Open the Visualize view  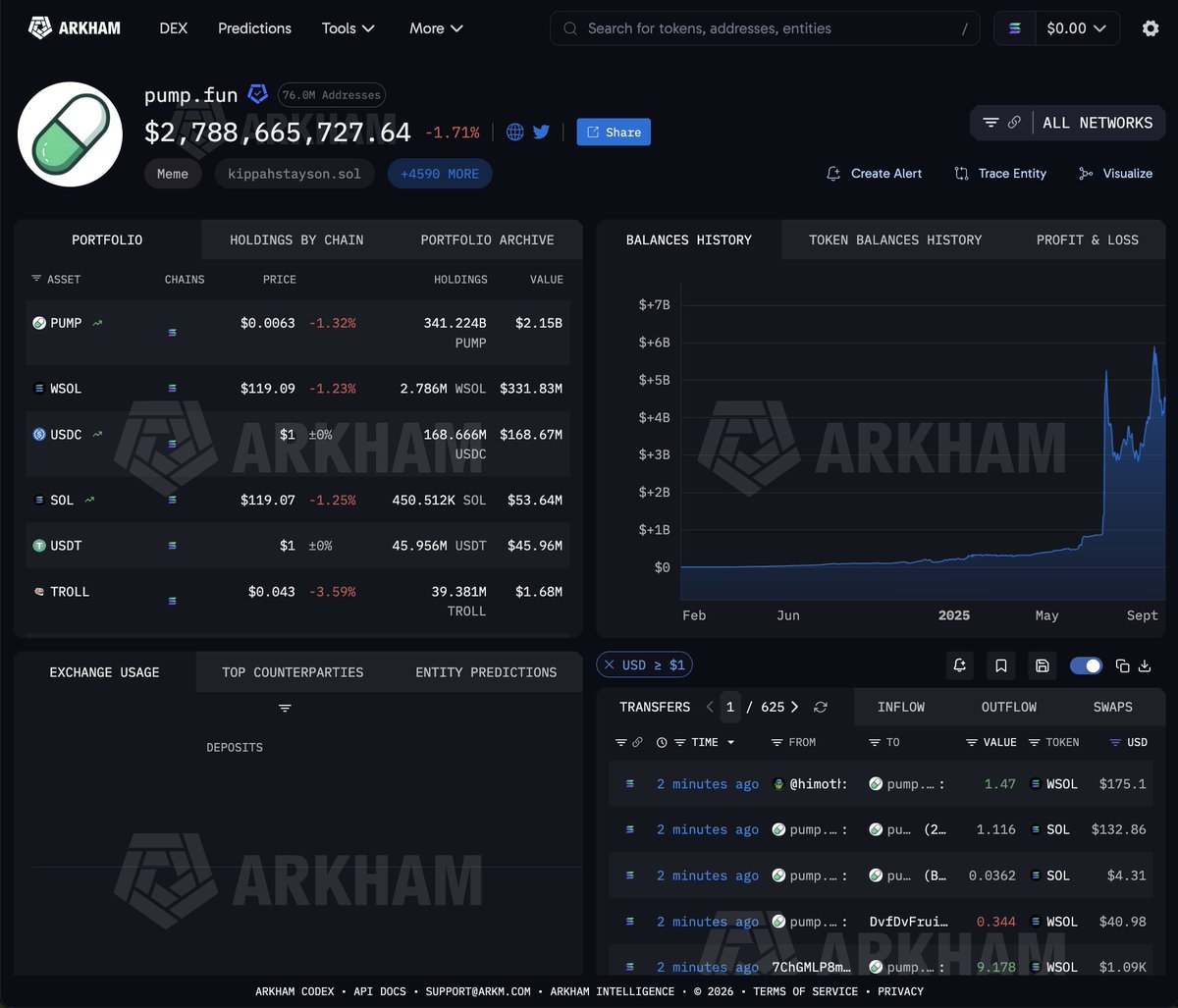(1115, 174)
